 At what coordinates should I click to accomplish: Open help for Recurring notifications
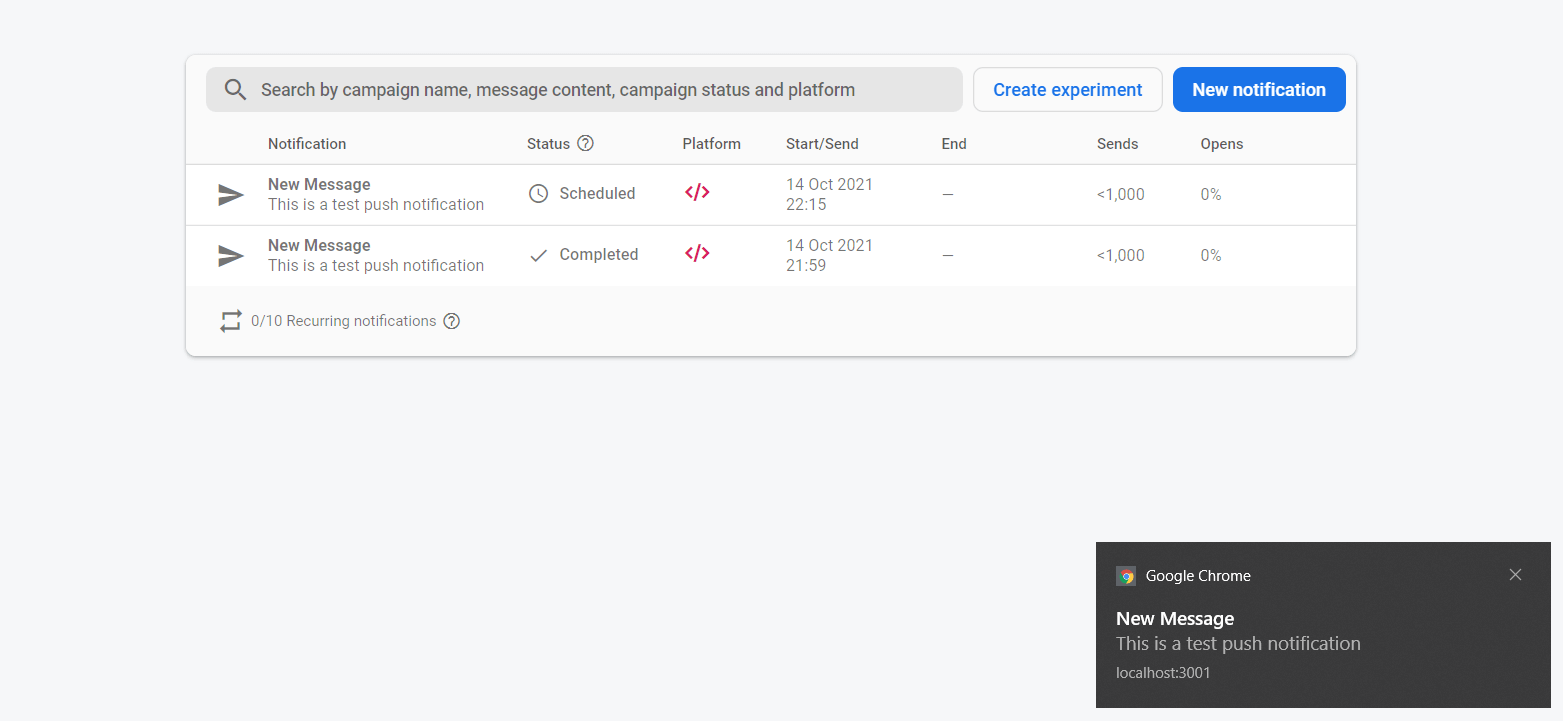[452, 321]
